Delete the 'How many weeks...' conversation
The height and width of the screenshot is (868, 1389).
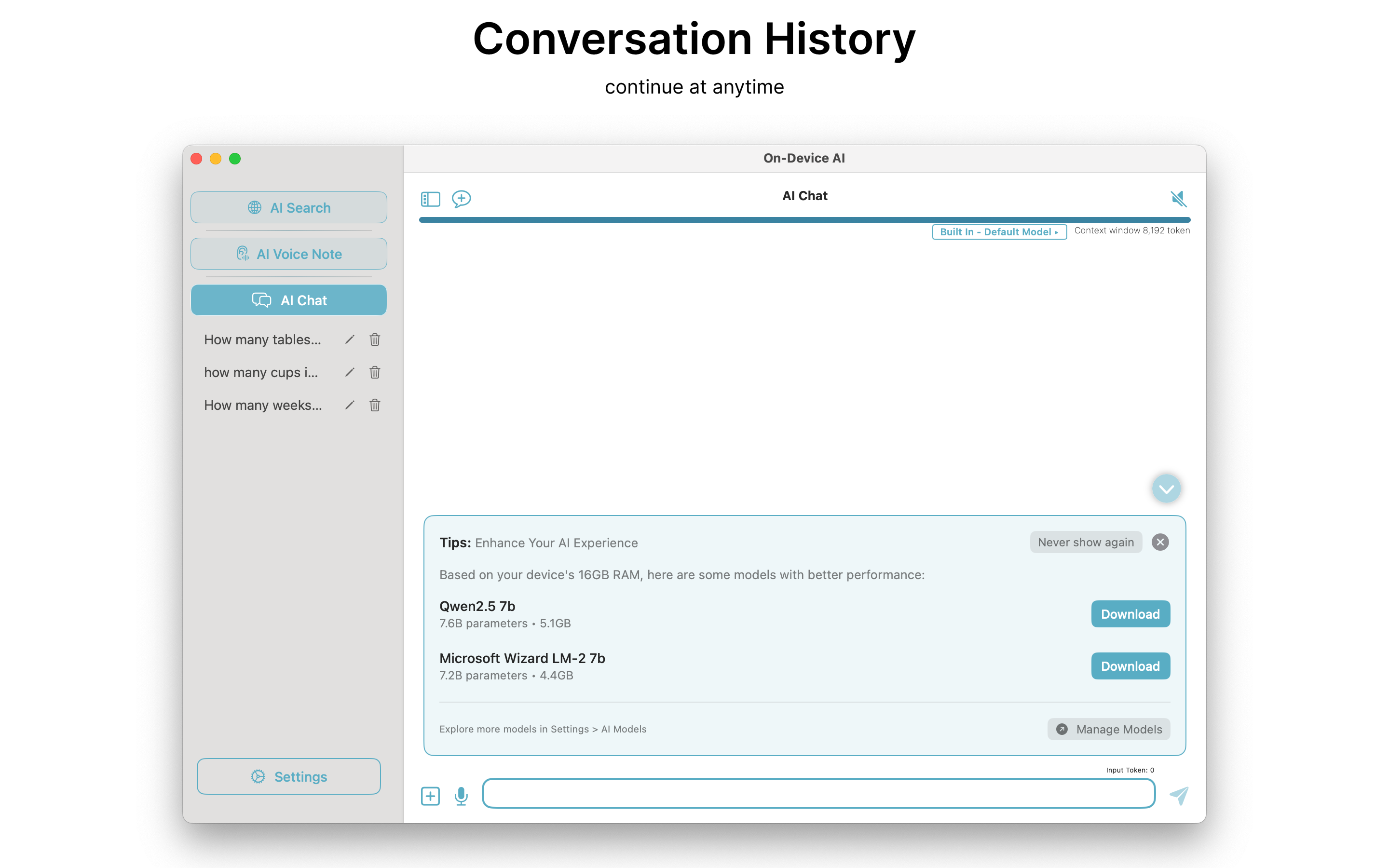375,405
